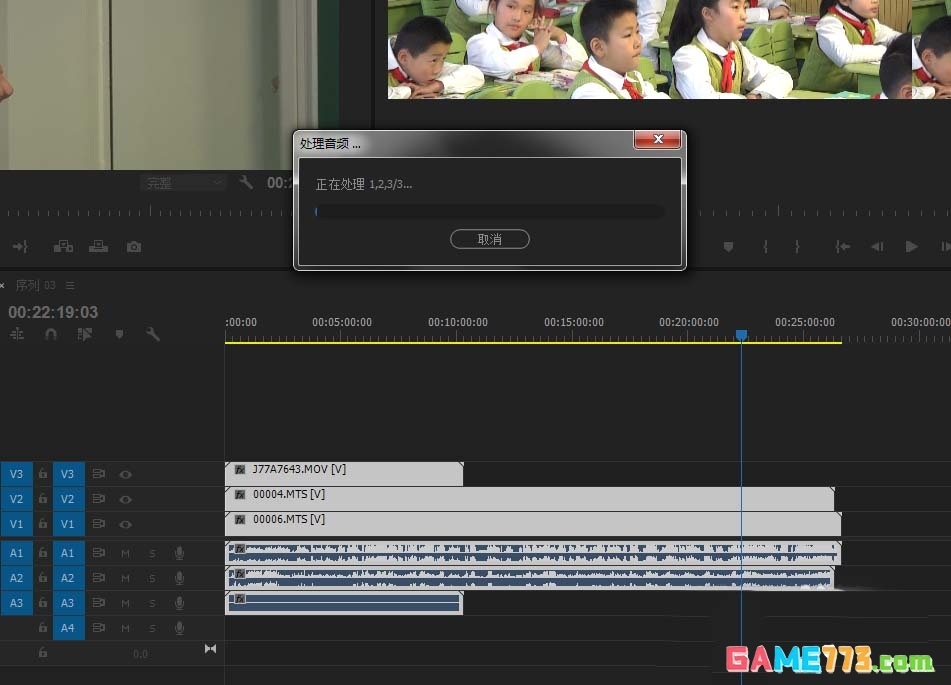Toggle track lock on V2
The image size is (951, 685).
pyautogui.click(x=42, y=498)
